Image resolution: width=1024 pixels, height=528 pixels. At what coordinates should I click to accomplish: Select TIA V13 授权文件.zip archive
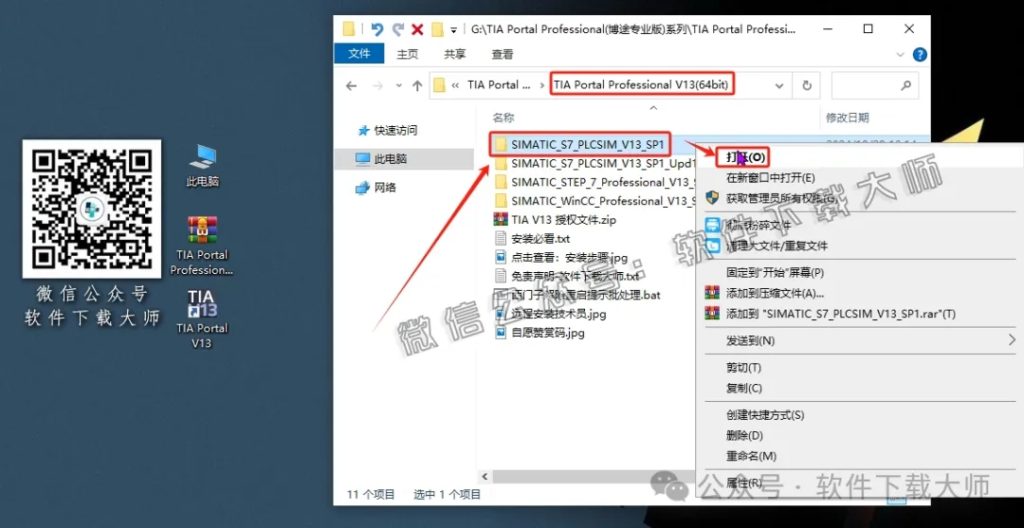(x=555, y=220)
